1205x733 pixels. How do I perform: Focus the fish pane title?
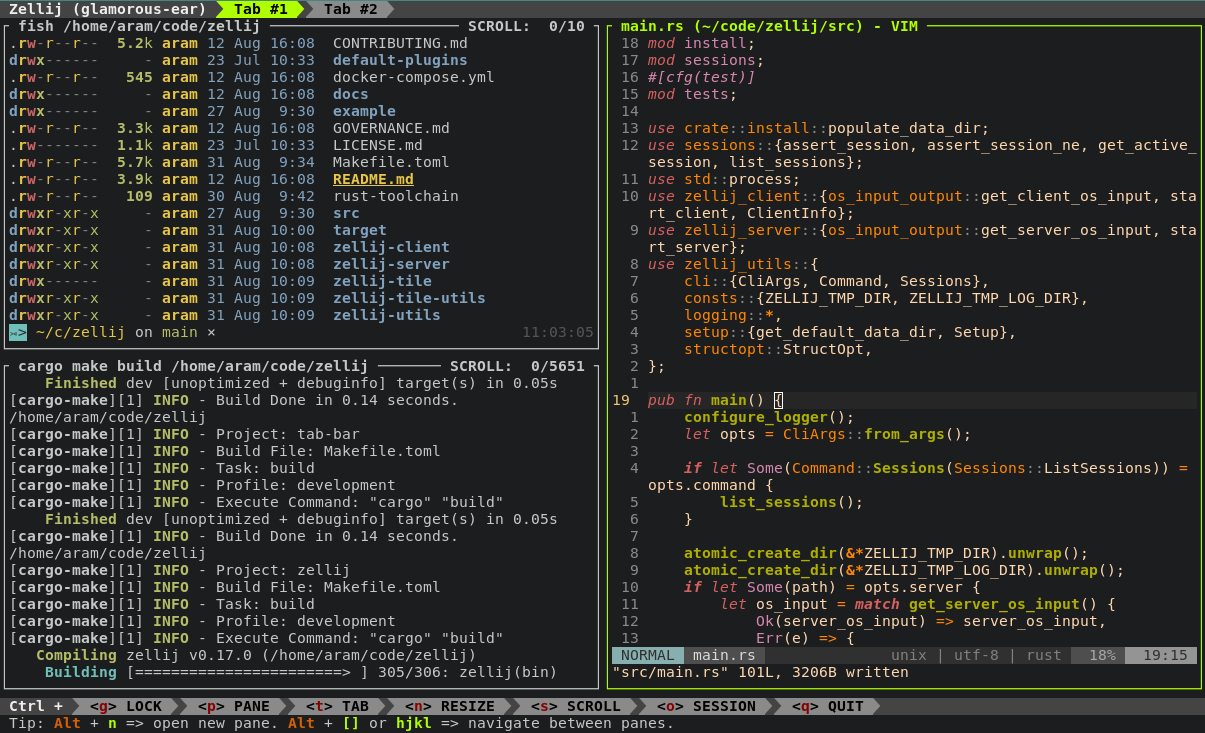click(x=139, y=26)
